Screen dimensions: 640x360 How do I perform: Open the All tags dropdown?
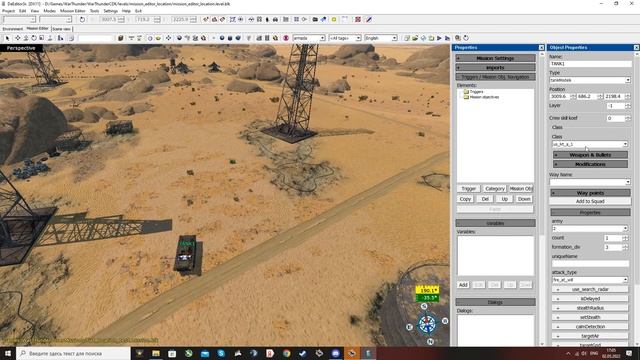click(x=345, y=38)
